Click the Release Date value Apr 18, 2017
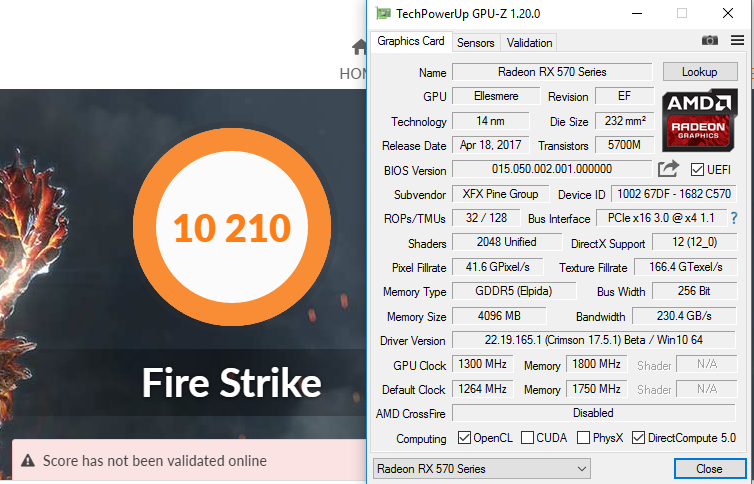This screenshot has height=484, width=754. coord(490,145)
